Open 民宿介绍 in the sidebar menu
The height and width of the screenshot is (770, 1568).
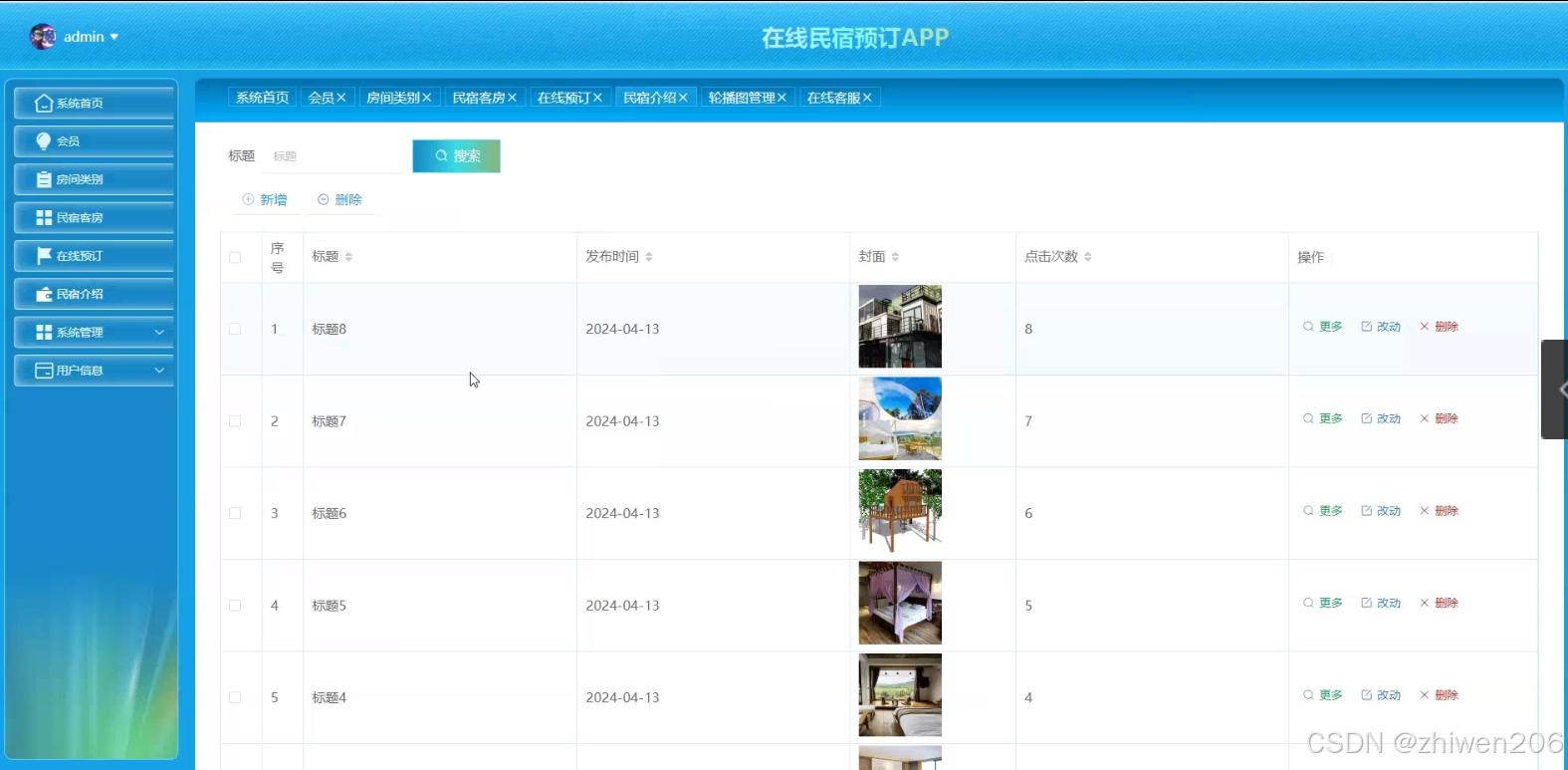(x=95, y=294)
